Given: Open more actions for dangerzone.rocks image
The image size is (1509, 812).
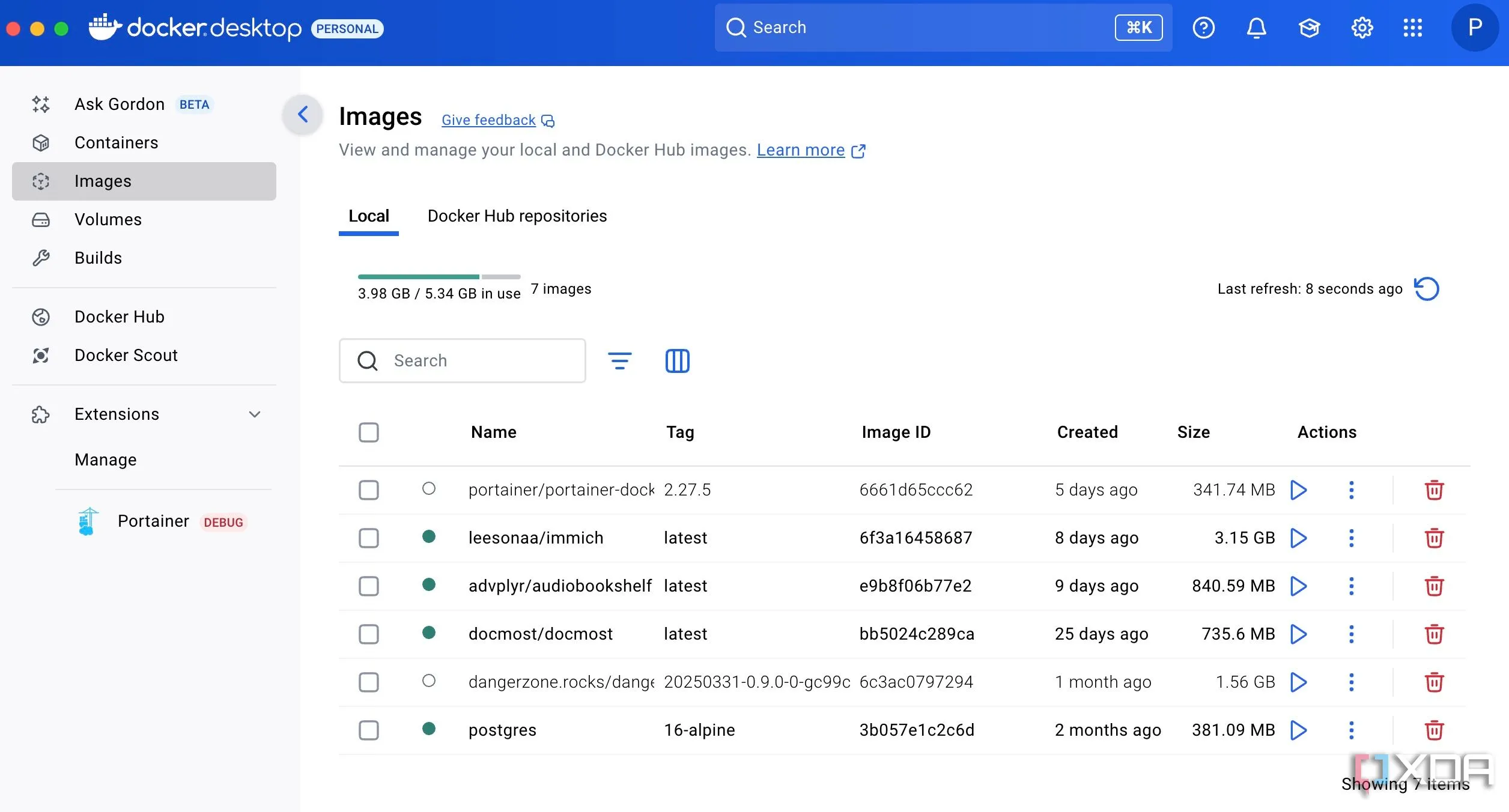Looking at the screenshot, I should [1352, 682].
